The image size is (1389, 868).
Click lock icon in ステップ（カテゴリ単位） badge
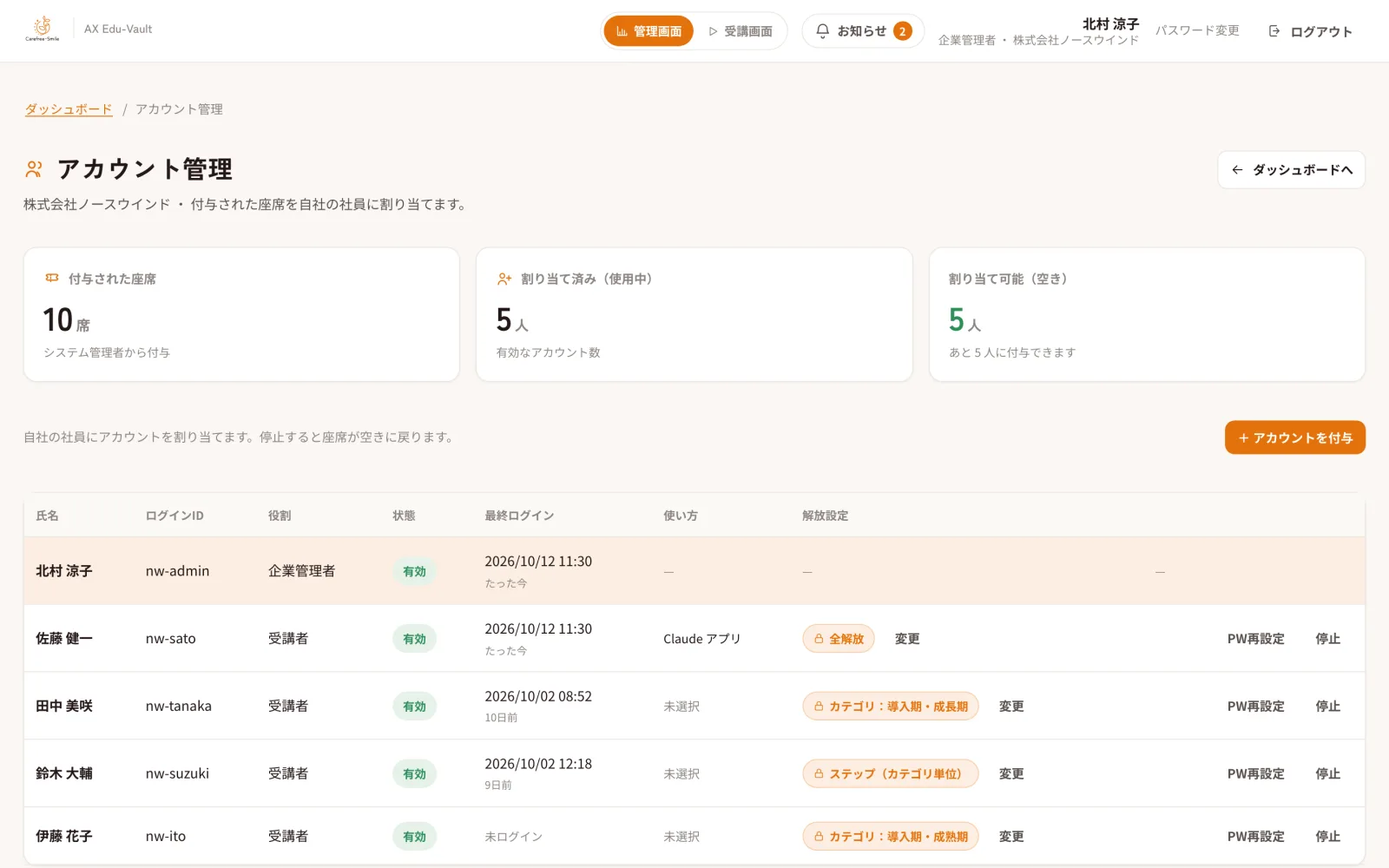click(x=819, y=774)
